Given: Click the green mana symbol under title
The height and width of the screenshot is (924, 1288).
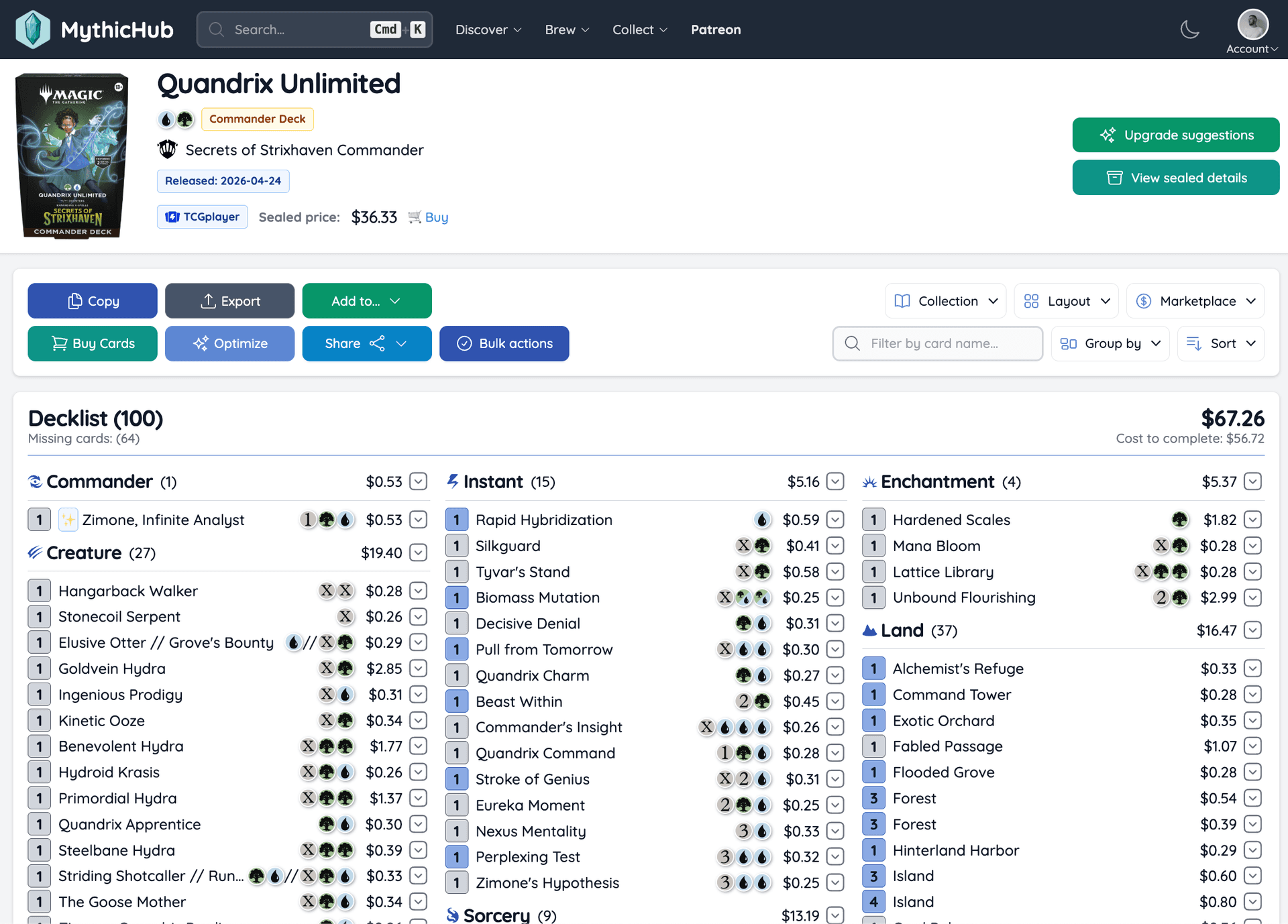Looking at the screenshot, I should point(184,119).
